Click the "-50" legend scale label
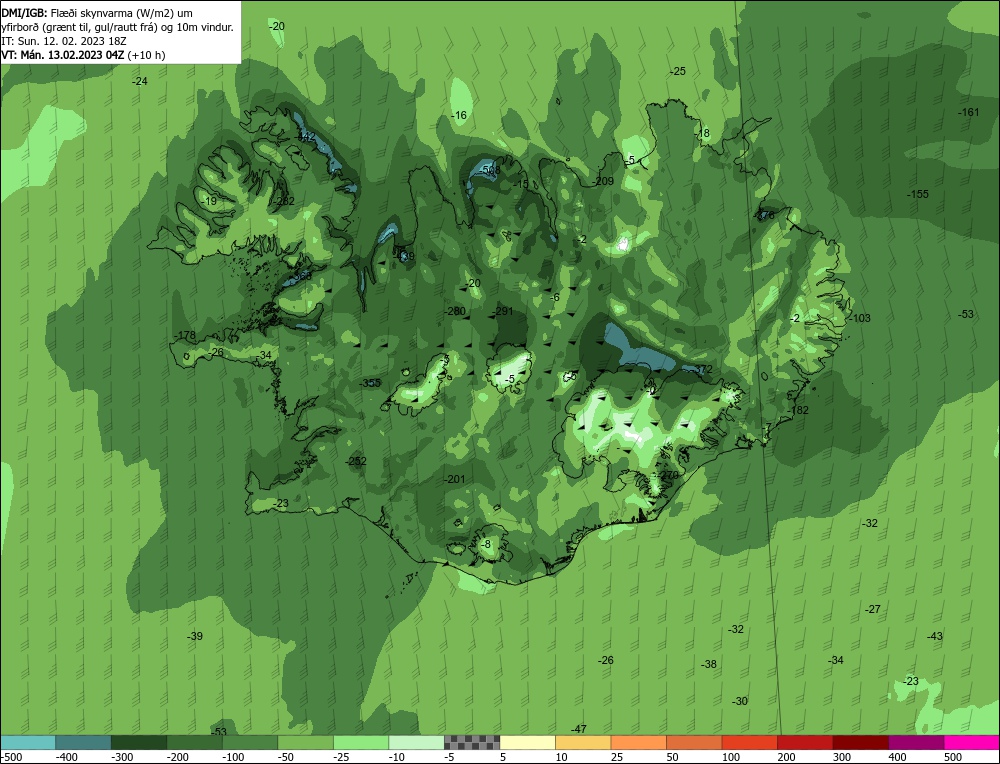The image size is (1000, 764). (x=288, y=757)
